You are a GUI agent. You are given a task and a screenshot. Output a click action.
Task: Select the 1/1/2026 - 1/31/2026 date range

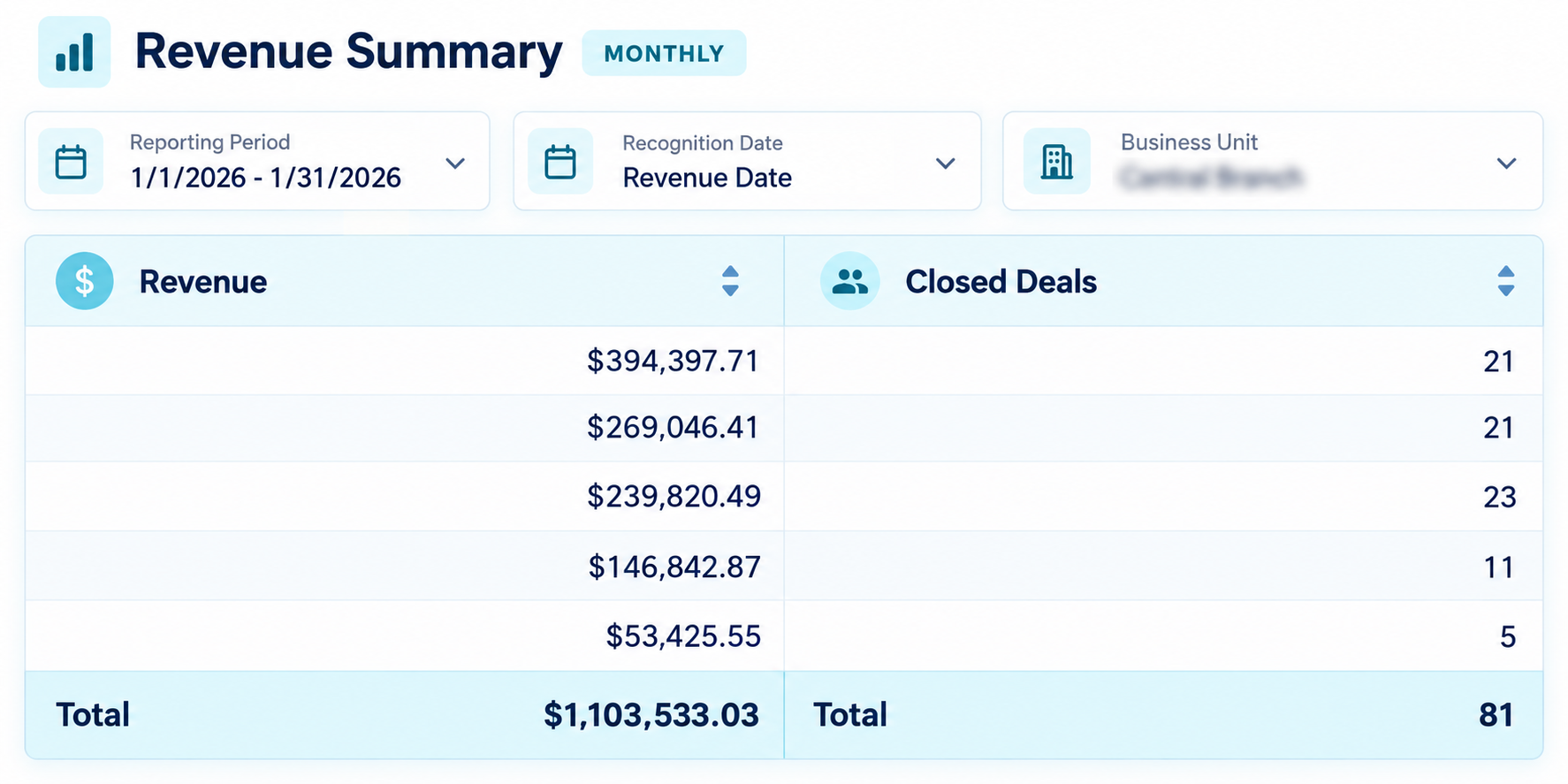point(265,178)
